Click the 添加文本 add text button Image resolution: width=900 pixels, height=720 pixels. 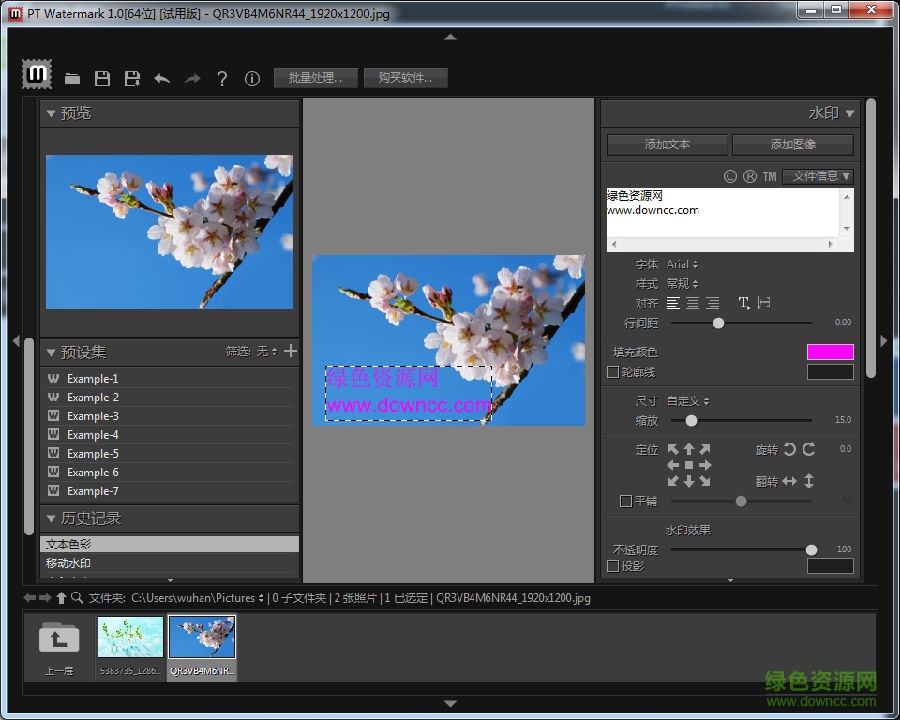[667, 144]
